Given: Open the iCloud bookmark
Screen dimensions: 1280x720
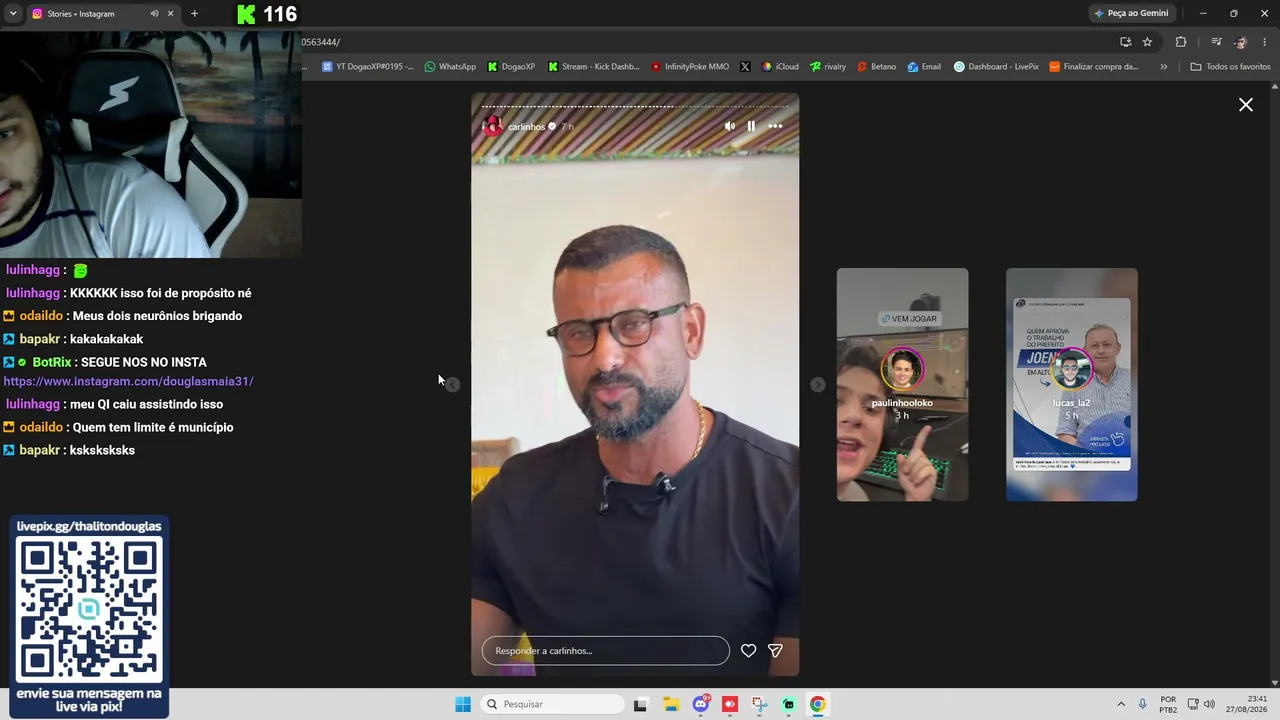Looking at the screenshot, I should [x=780, y=67].
